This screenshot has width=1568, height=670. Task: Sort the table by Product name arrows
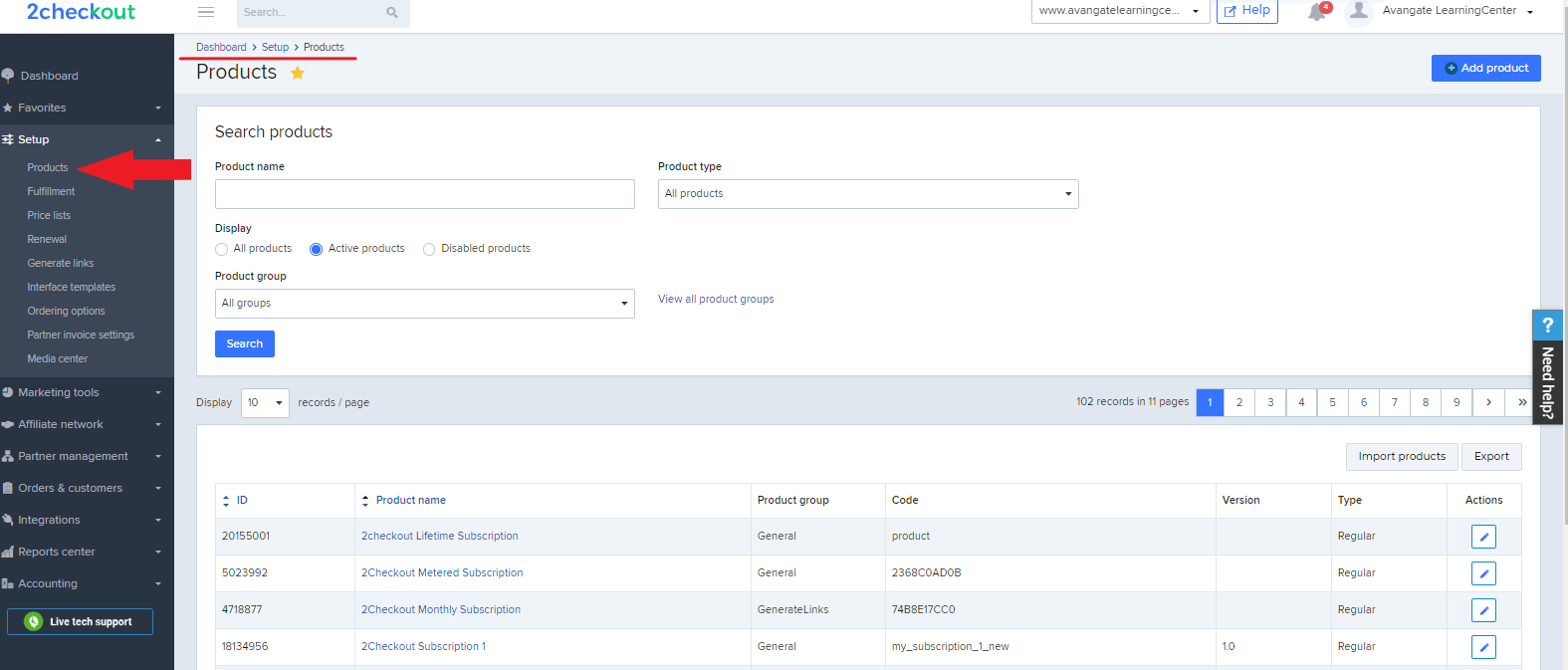(x=365, y=501)
